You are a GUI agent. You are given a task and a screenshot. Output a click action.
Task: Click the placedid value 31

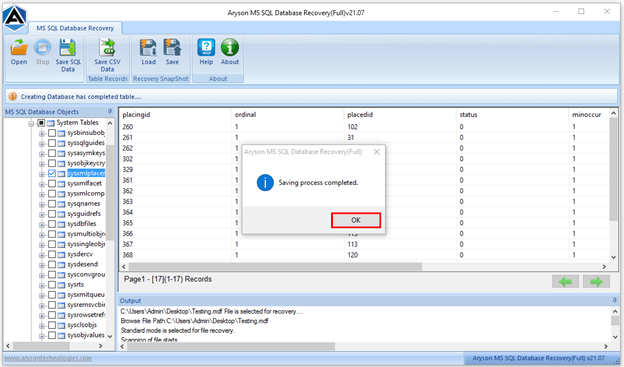pos(351,137)
